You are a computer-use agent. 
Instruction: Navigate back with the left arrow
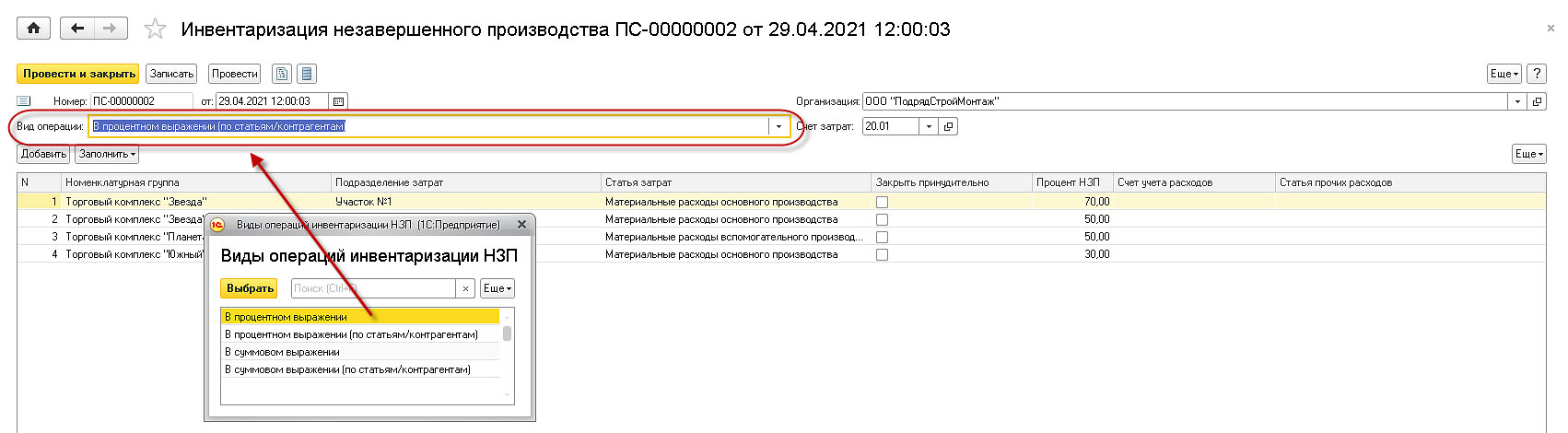pos(77,29)
